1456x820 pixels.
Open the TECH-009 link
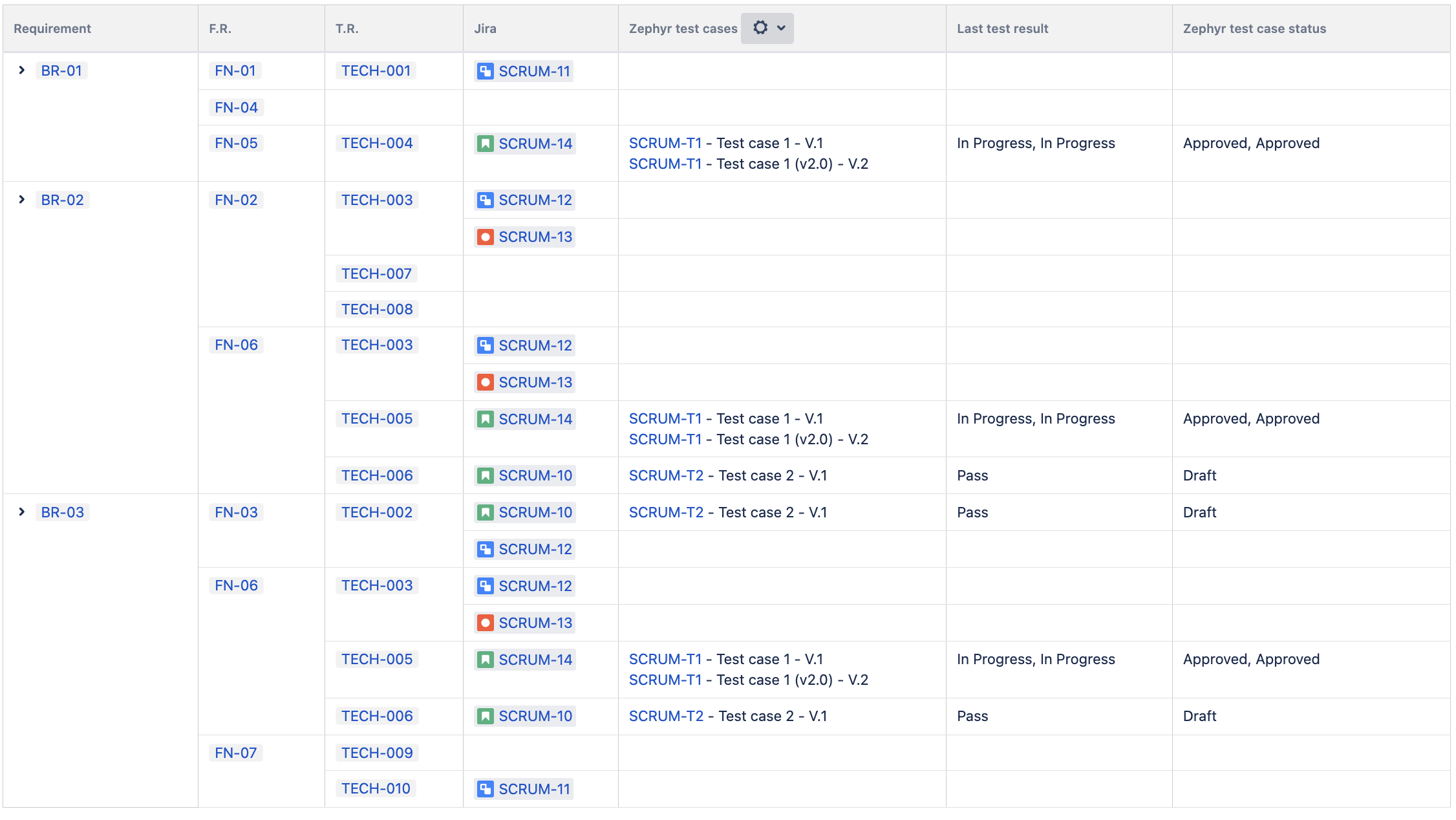[x=377, y=753]
